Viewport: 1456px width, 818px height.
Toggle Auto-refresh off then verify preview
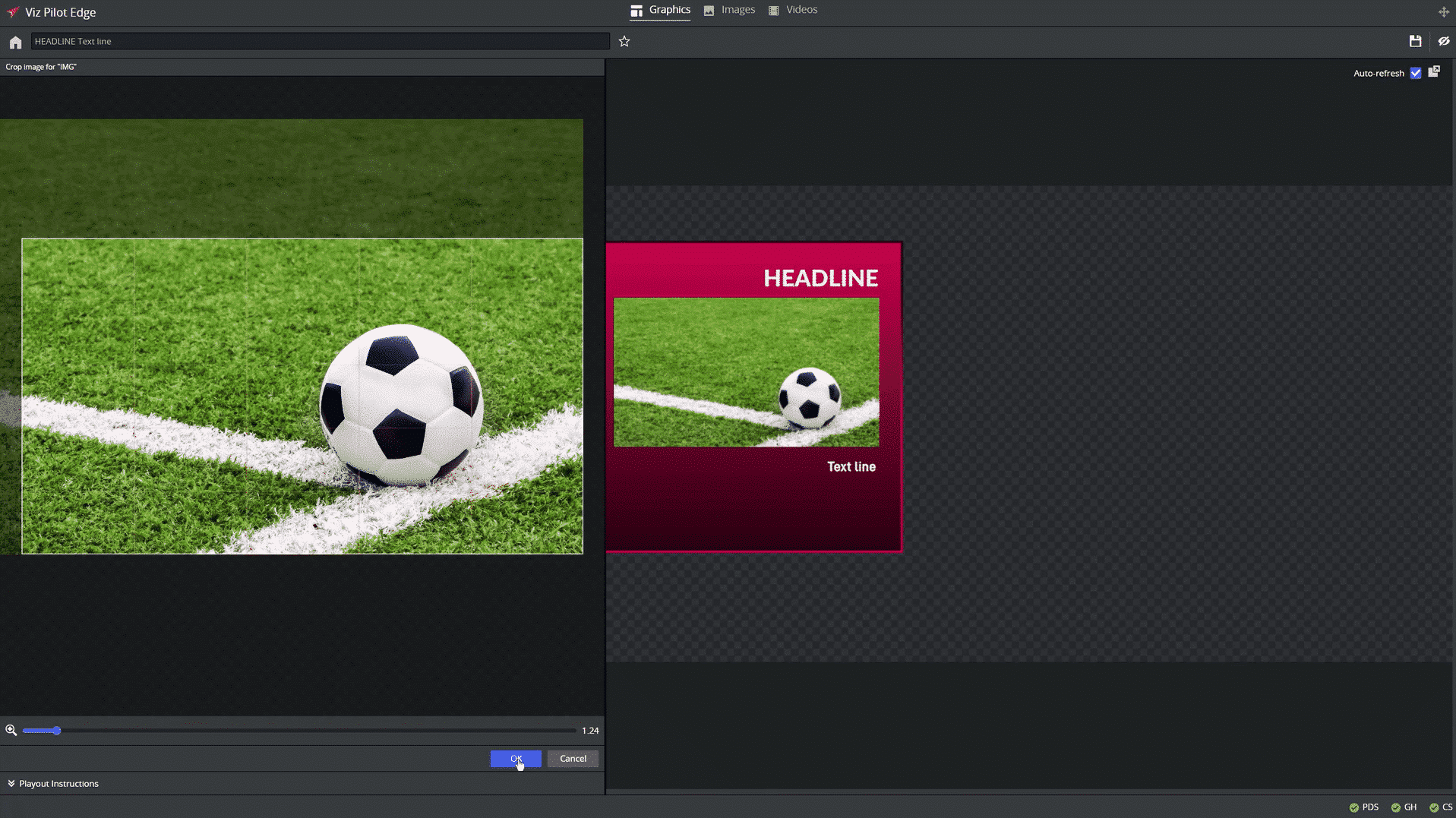(x=1416, y=73)
